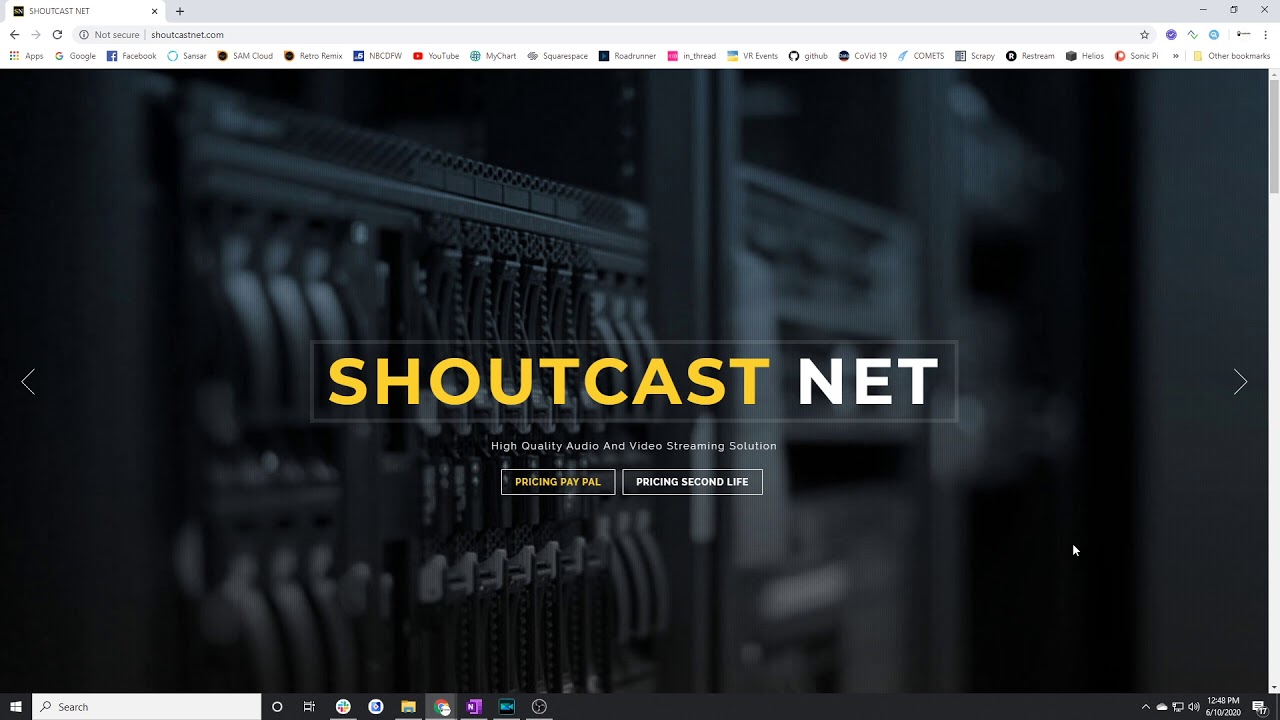The width and height of the screenshot is (1280, 720).
Task: Open the Helios bookmark
Action: tap(1085, 56)
